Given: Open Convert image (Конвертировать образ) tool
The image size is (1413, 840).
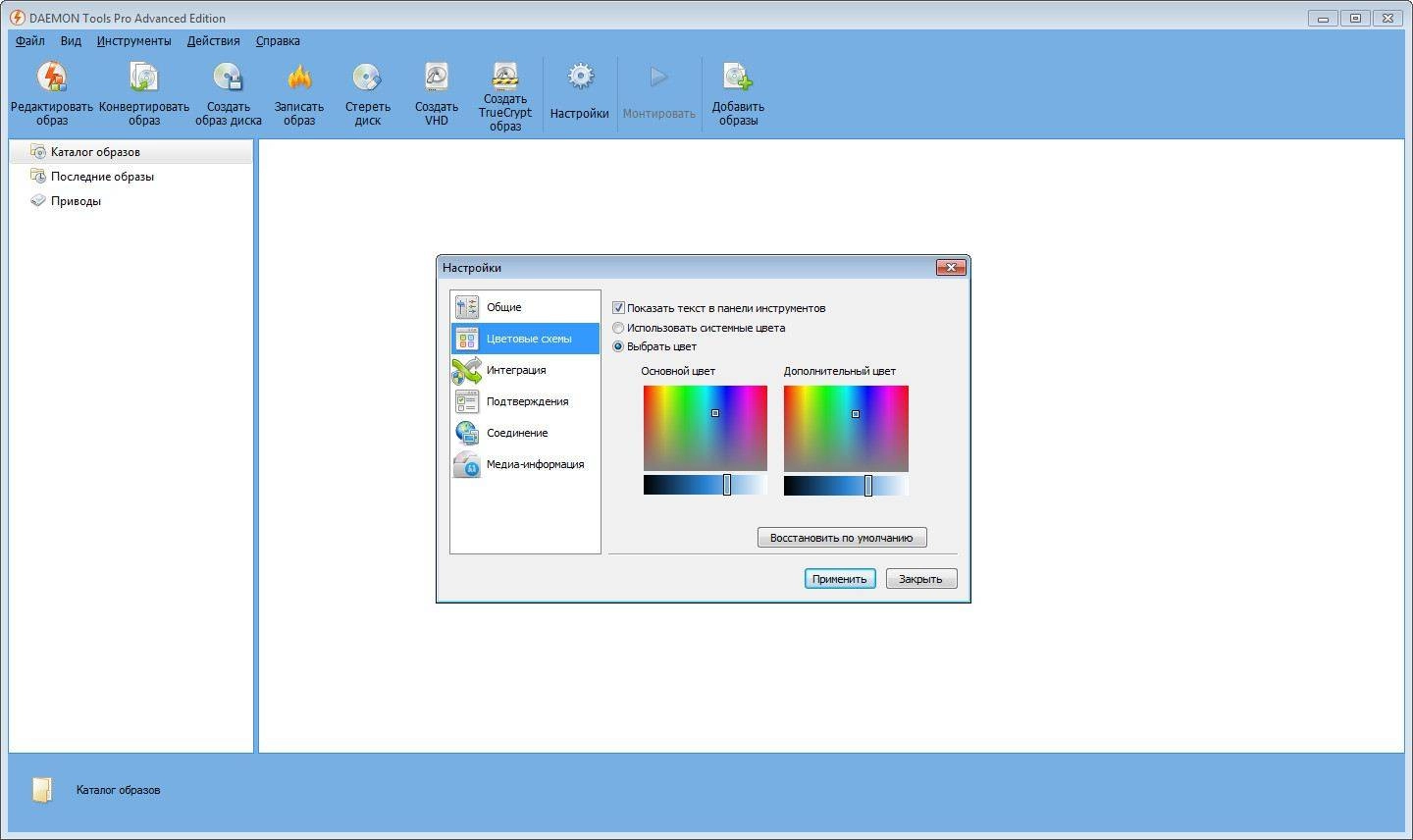Looking at the screenshot, I should tap(143, 77).
